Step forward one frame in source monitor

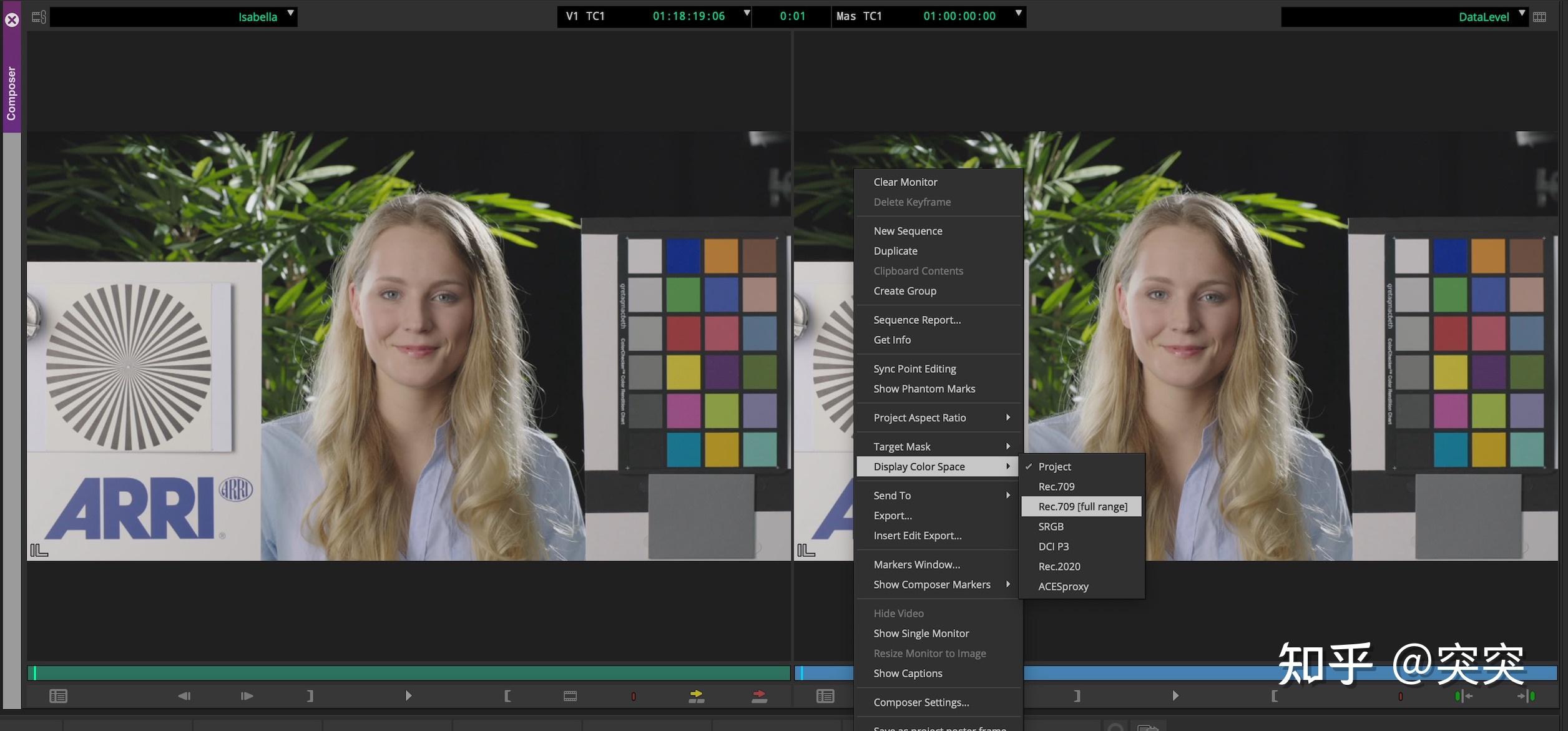tap(247, 696)
